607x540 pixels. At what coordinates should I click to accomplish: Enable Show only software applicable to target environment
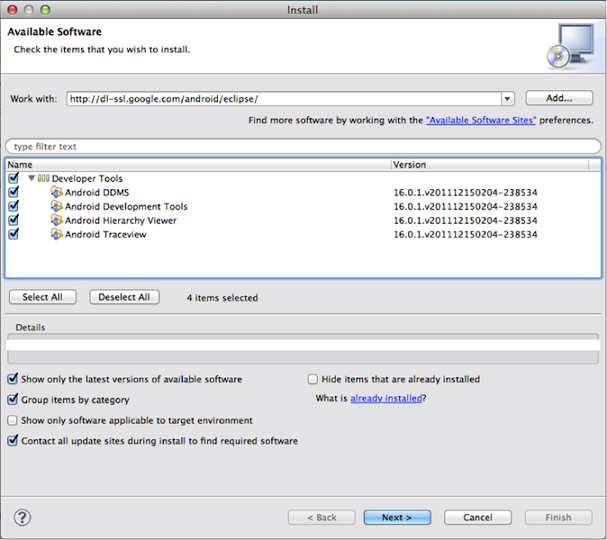tap(13, 420)
